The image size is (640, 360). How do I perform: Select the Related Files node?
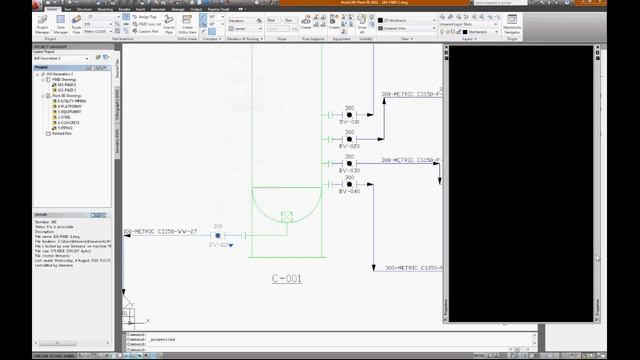[x=62, y=133]
